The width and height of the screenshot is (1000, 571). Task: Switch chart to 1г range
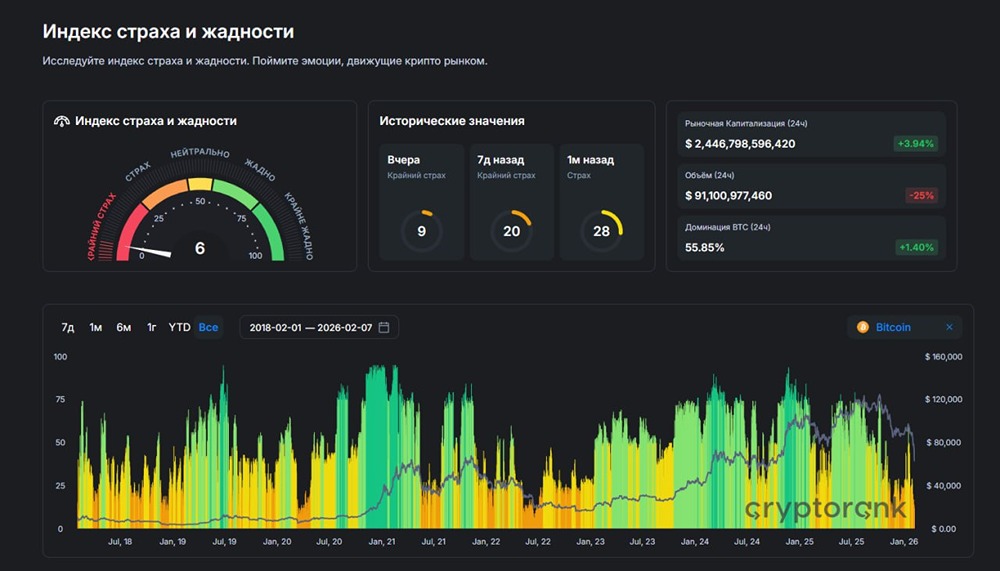pyautogui.click(x=152, y=327)
